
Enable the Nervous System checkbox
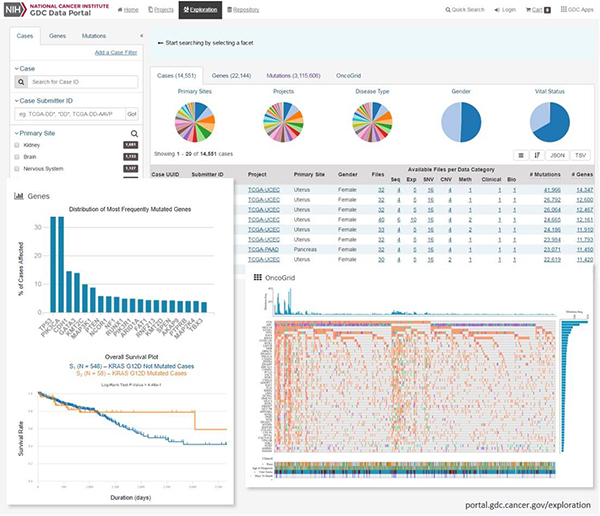[x=18, y=169]
